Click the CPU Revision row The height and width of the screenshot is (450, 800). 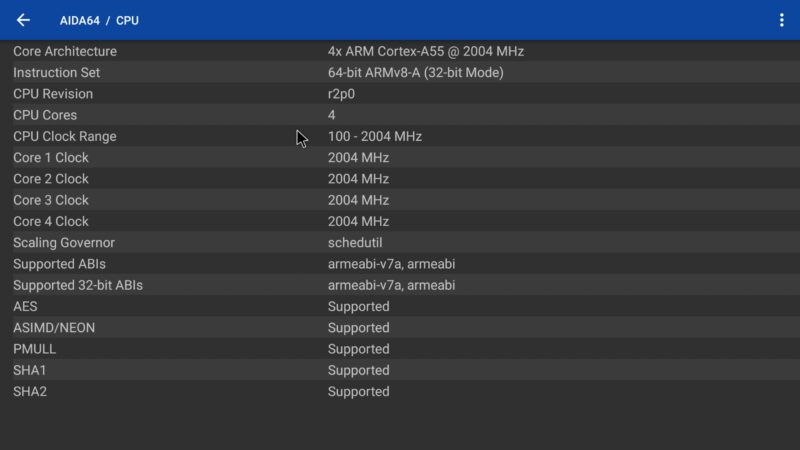(x=400, y=94)
